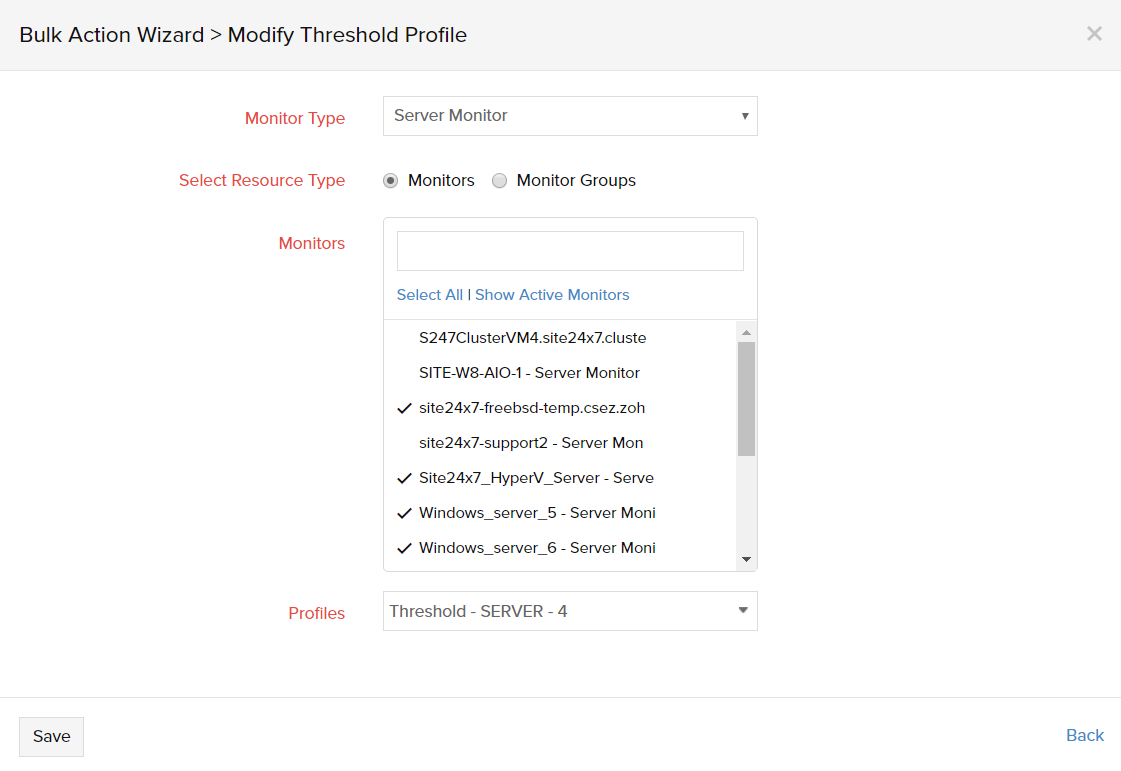Uncheck Windows_server_6 monitor
Screen dimensions: 1121x771
536,548
